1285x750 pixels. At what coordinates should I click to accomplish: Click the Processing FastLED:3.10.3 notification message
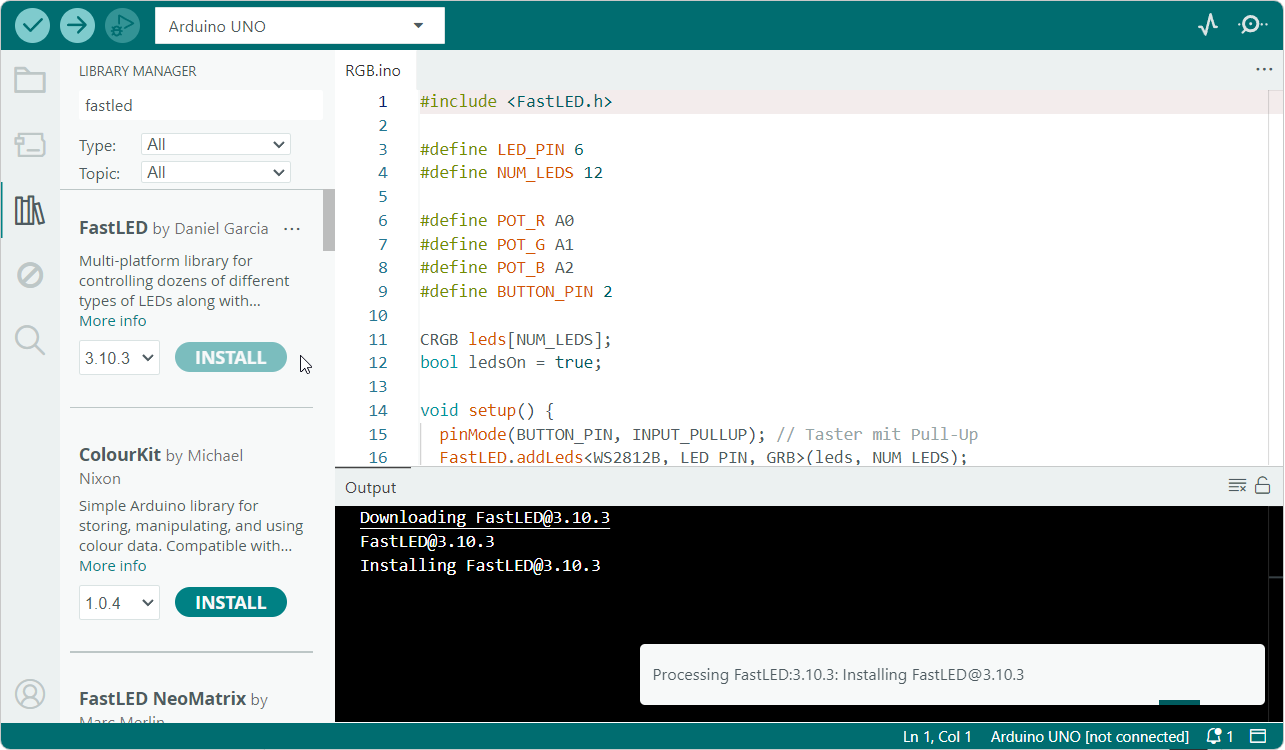[838, 675]
